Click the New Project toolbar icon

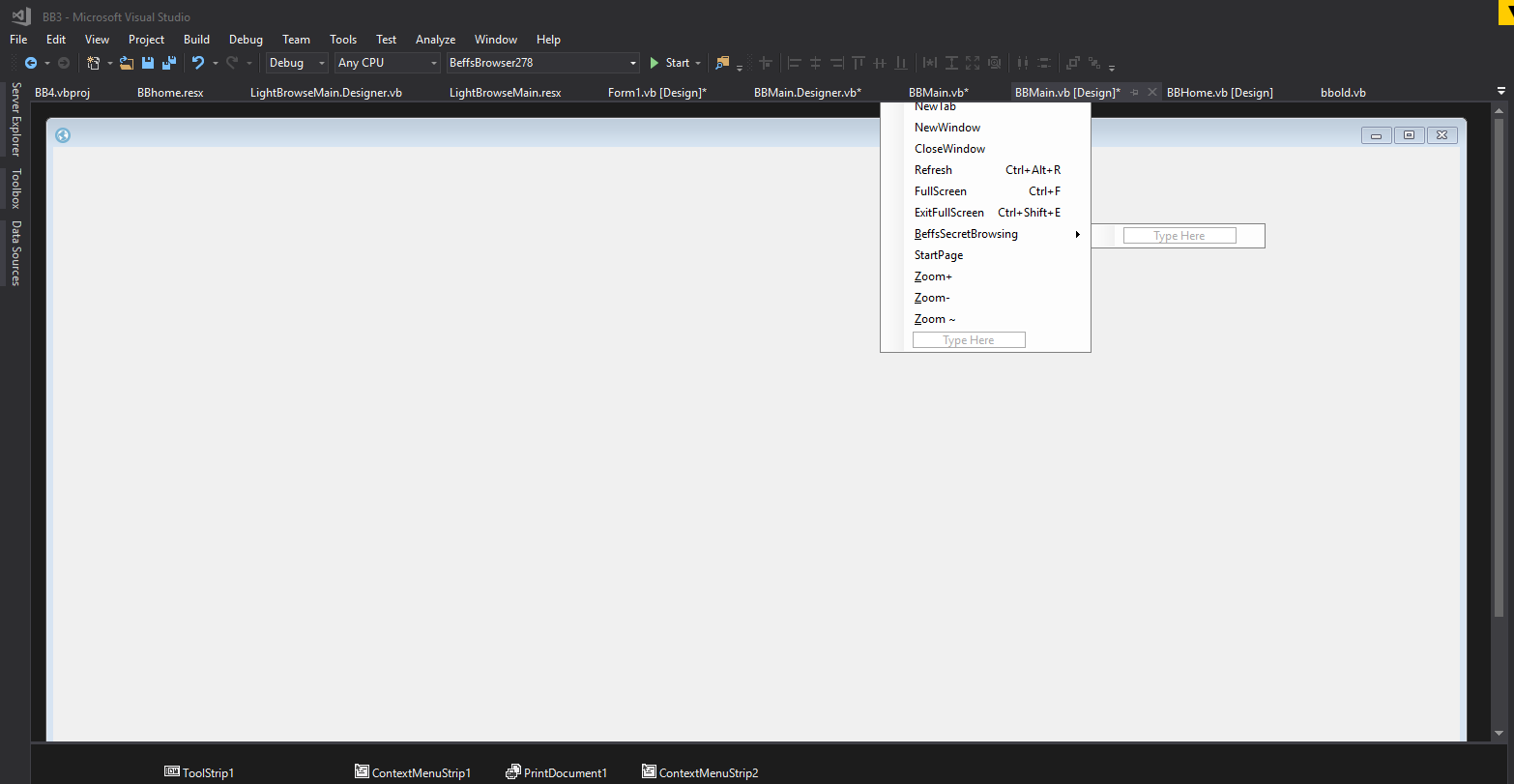pyautogui.click(x=94, y=63)
